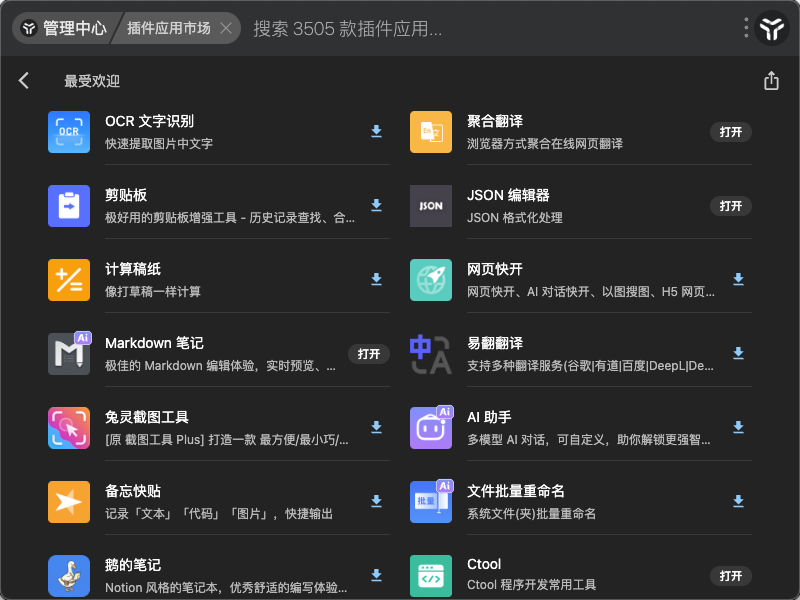800x600 pixels.
Task: Download the 备忘快贴 plugin
Action: coord(377,501)
